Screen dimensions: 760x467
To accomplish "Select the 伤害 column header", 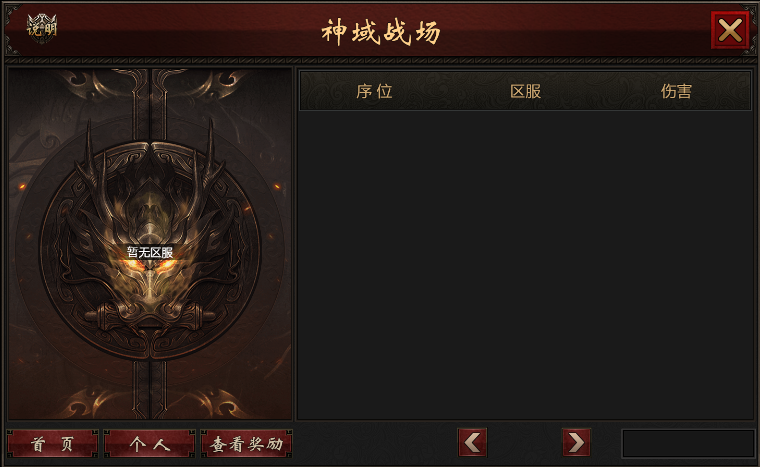I will (676, 91).
